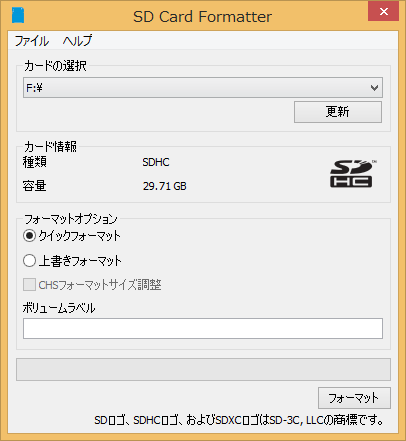Click the SD Card Formatter window title

point(202,17)
